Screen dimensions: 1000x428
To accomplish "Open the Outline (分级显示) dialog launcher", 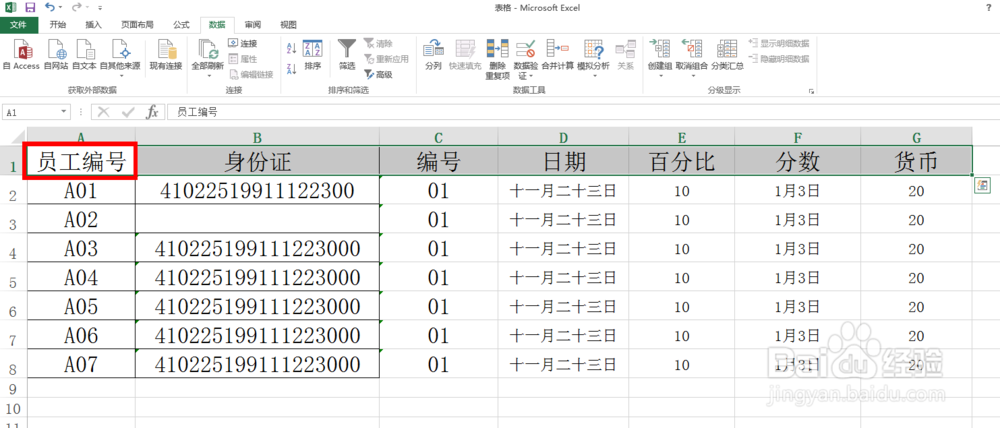I will tap(811, 91).
